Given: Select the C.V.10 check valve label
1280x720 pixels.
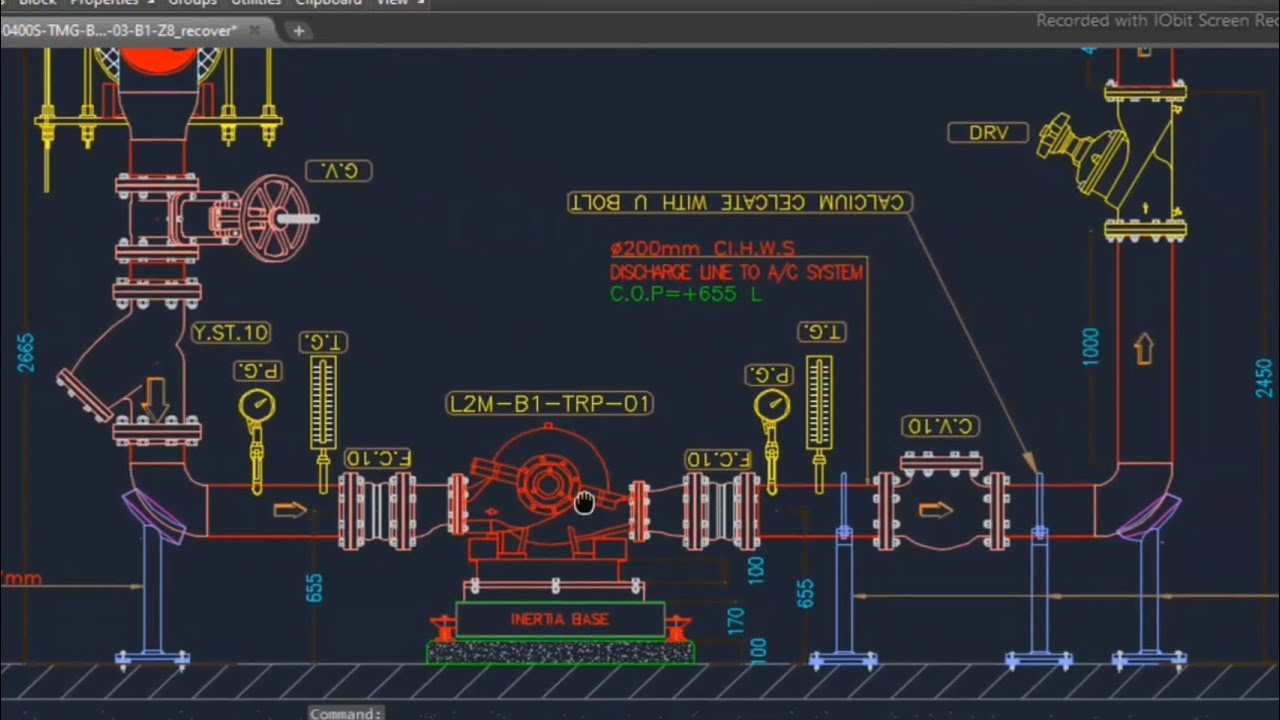Looking at the screenshot, I should [x=940, y=426].
